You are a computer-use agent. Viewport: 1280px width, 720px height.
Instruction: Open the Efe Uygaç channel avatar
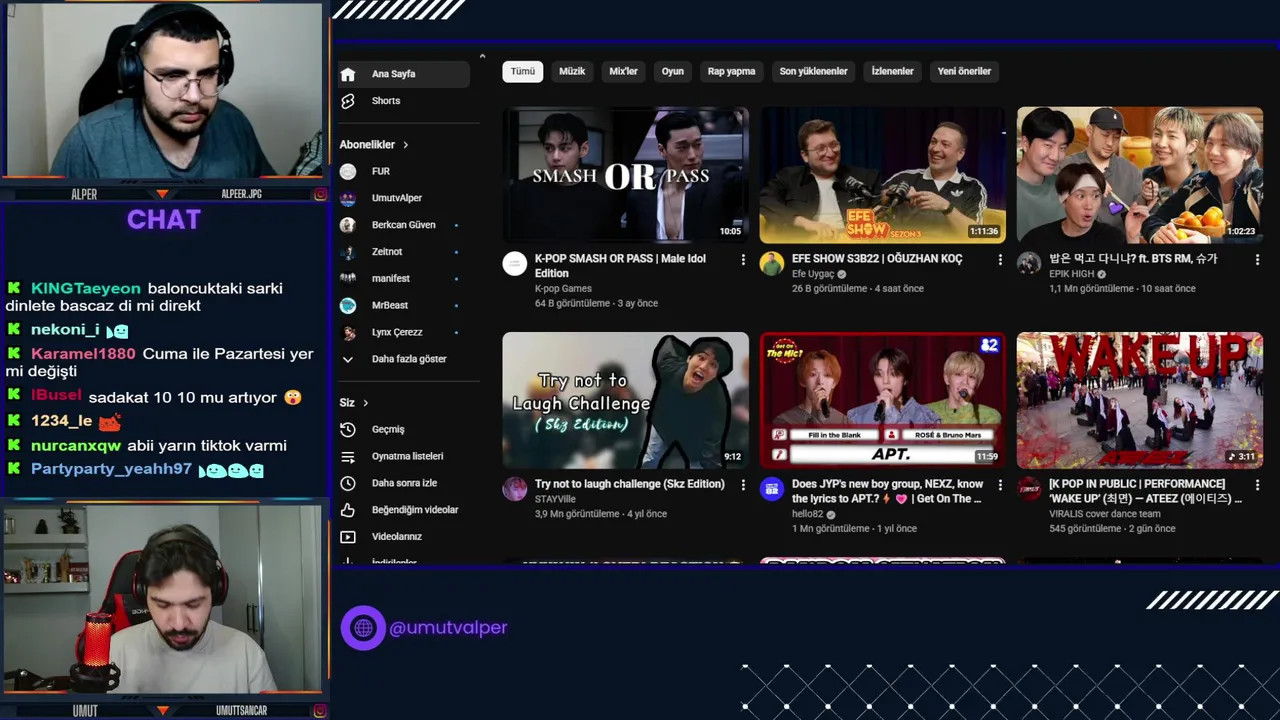tap(771, 264)
